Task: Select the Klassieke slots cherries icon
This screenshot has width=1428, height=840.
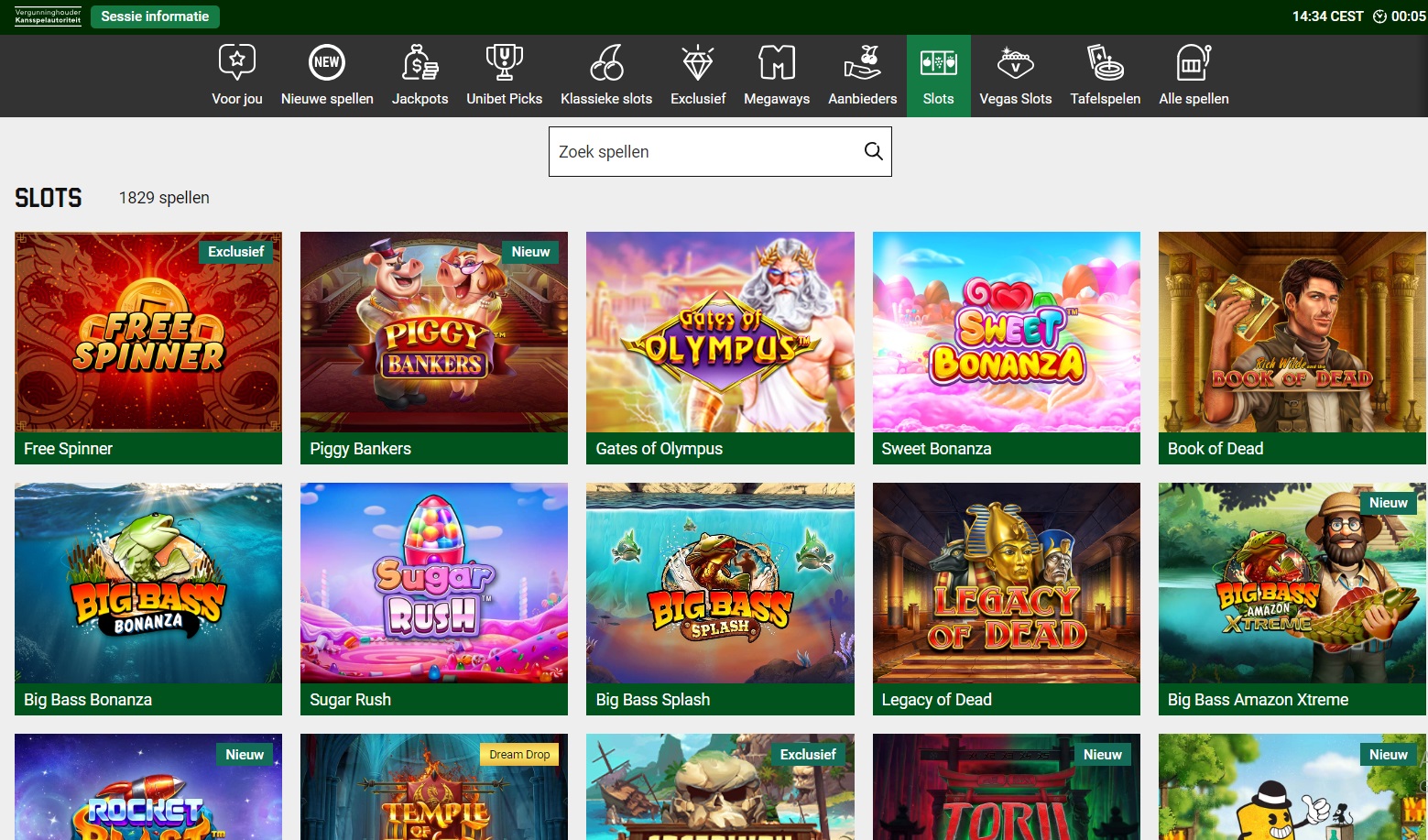Action: 606,62
